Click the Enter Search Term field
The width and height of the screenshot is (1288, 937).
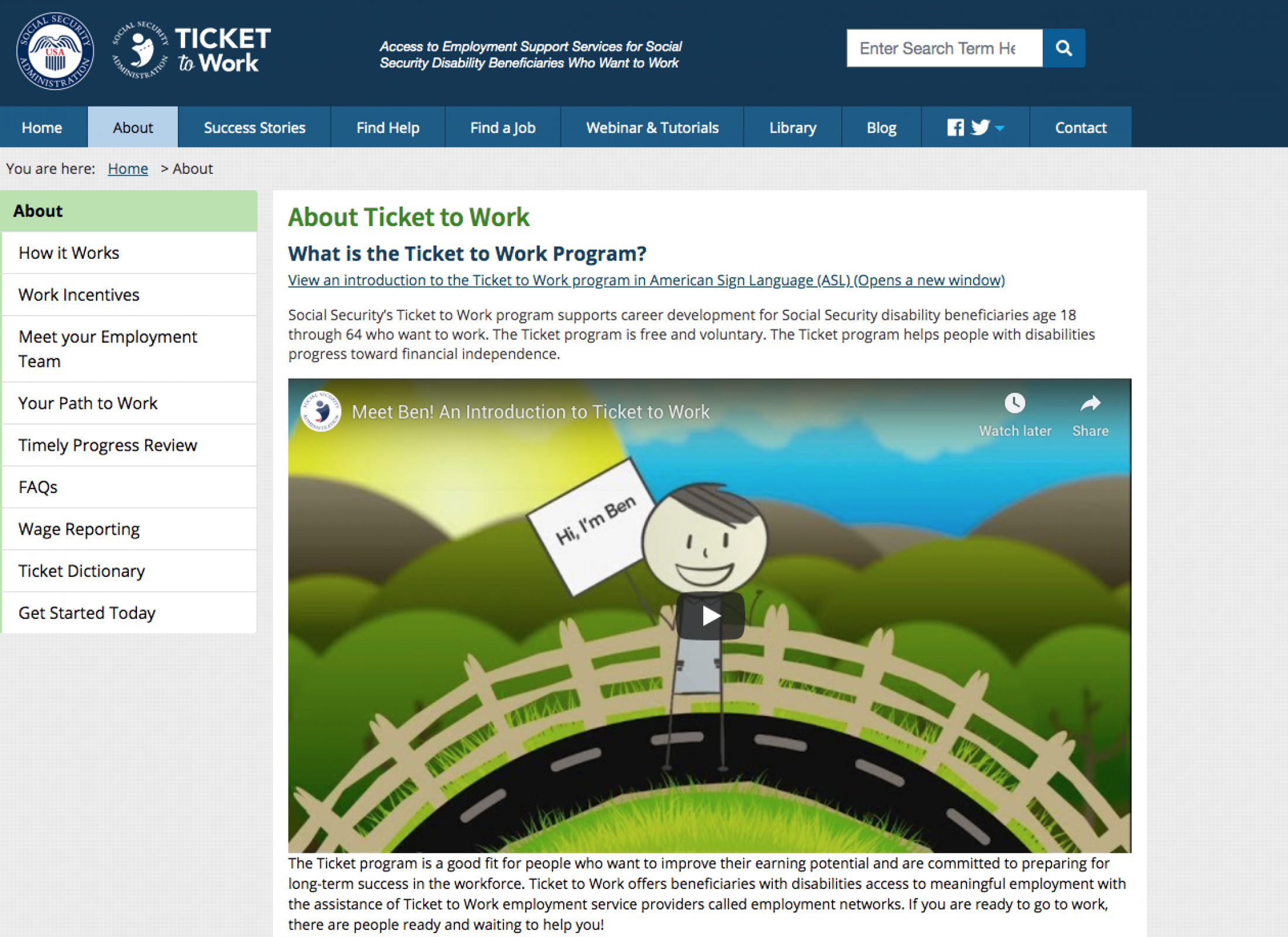pos(944,48)
